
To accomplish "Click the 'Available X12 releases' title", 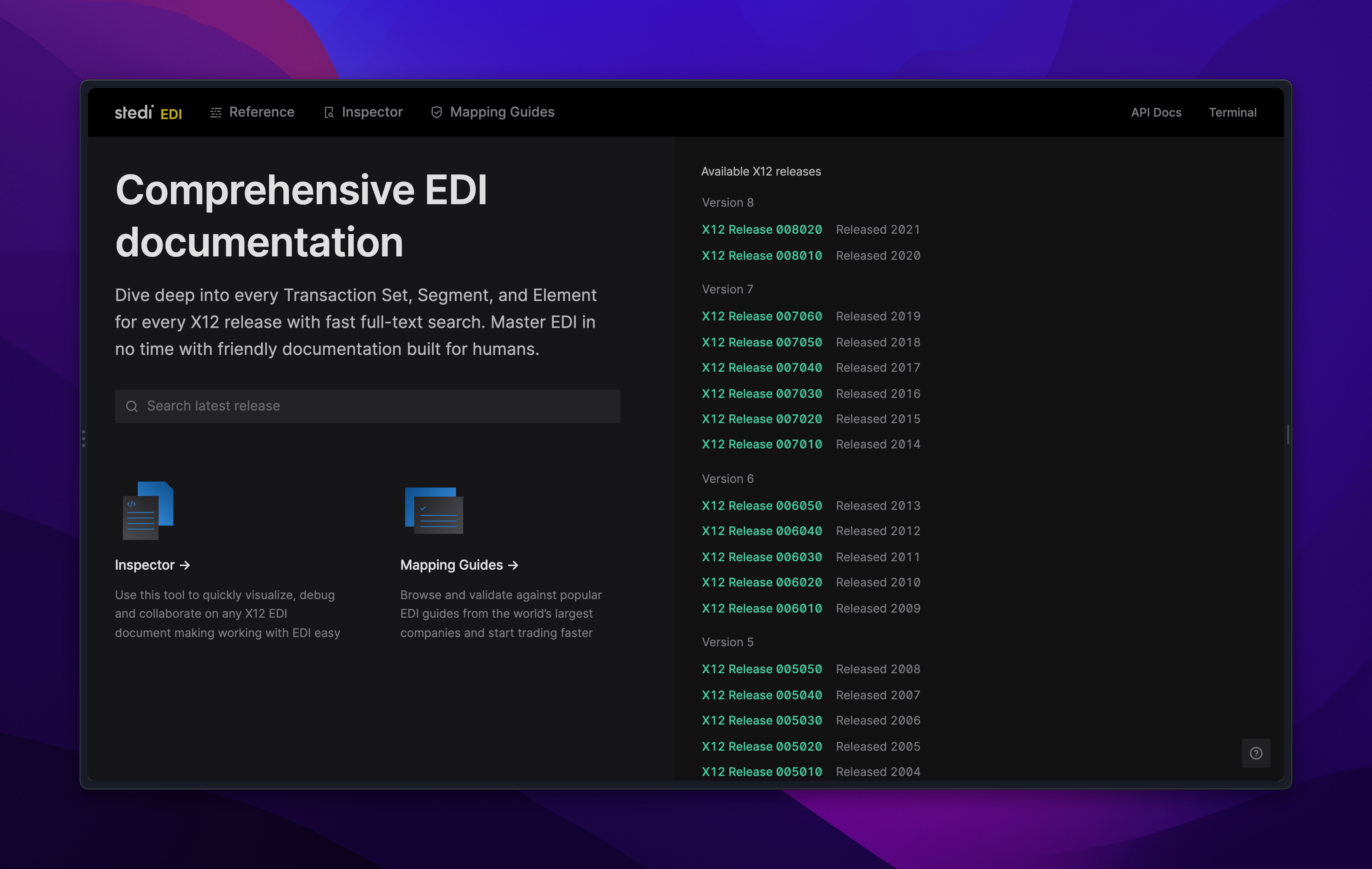I will pyautogui.click(x=761, y=171).
